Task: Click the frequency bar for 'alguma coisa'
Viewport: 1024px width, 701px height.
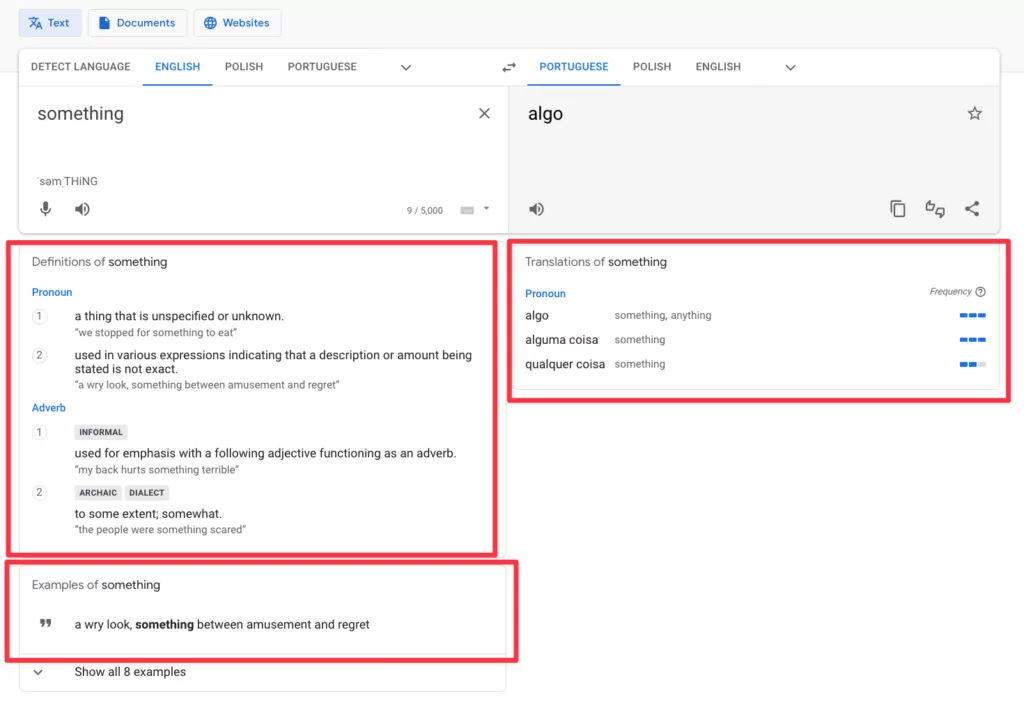Action: pos(972,340)
